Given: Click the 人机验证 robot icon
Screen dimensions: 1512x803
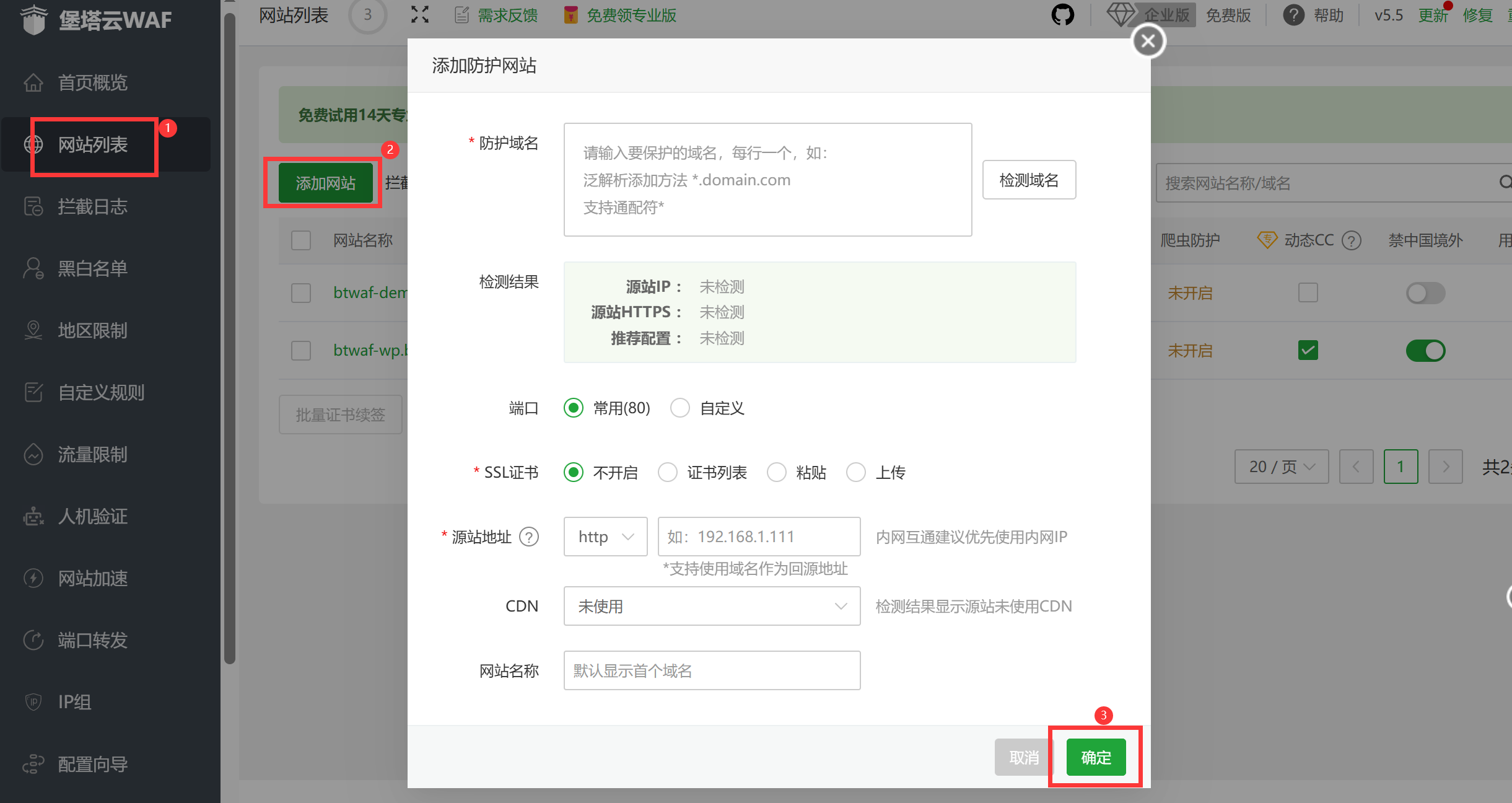Looking at the screenshot, I should point(33,516).
